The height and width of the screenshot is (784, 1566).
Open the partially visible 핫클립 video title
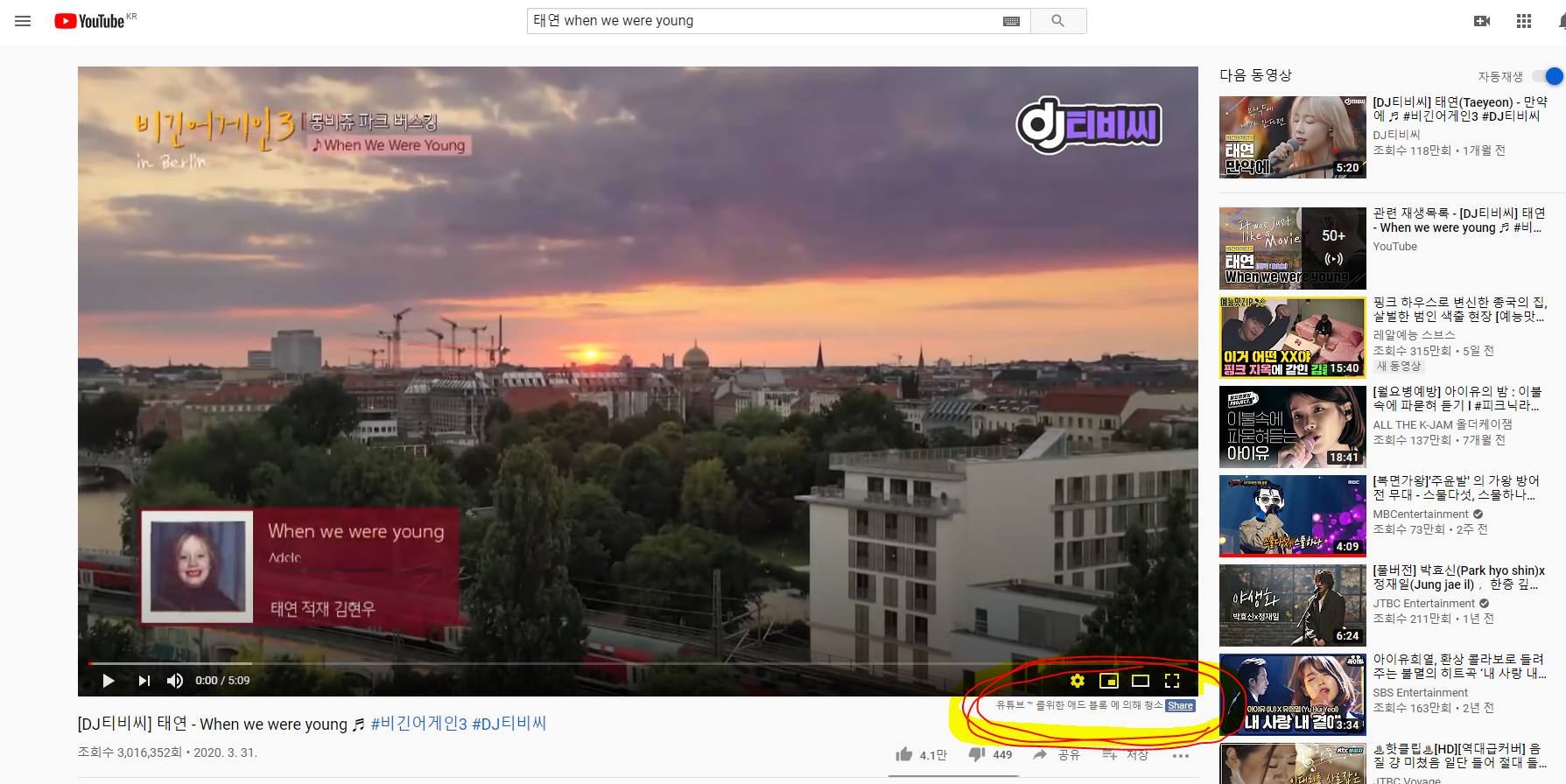[x=1460, y=756]
